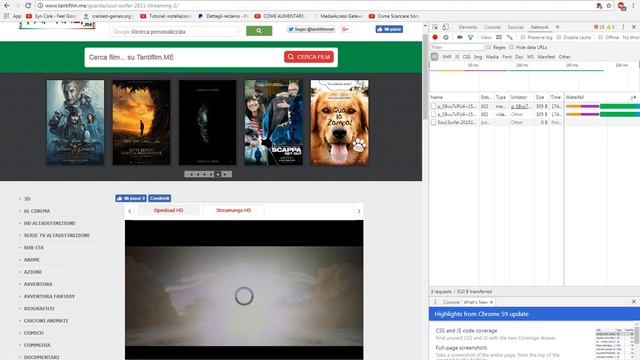The image size is (640, 360).
Task: Switch to the Console DevTools tab
Action: click(x=492, y=27)
